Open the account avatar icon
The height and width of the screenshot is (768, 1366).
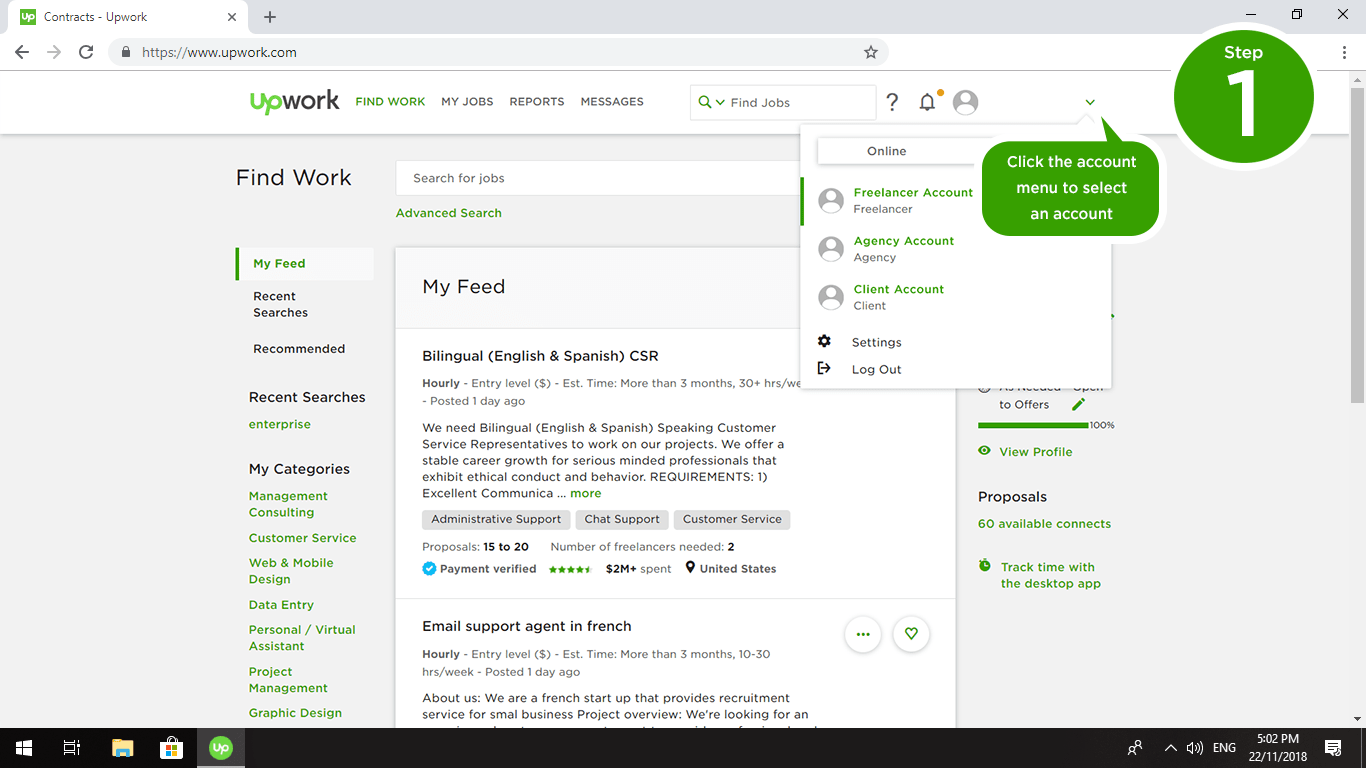964,102
